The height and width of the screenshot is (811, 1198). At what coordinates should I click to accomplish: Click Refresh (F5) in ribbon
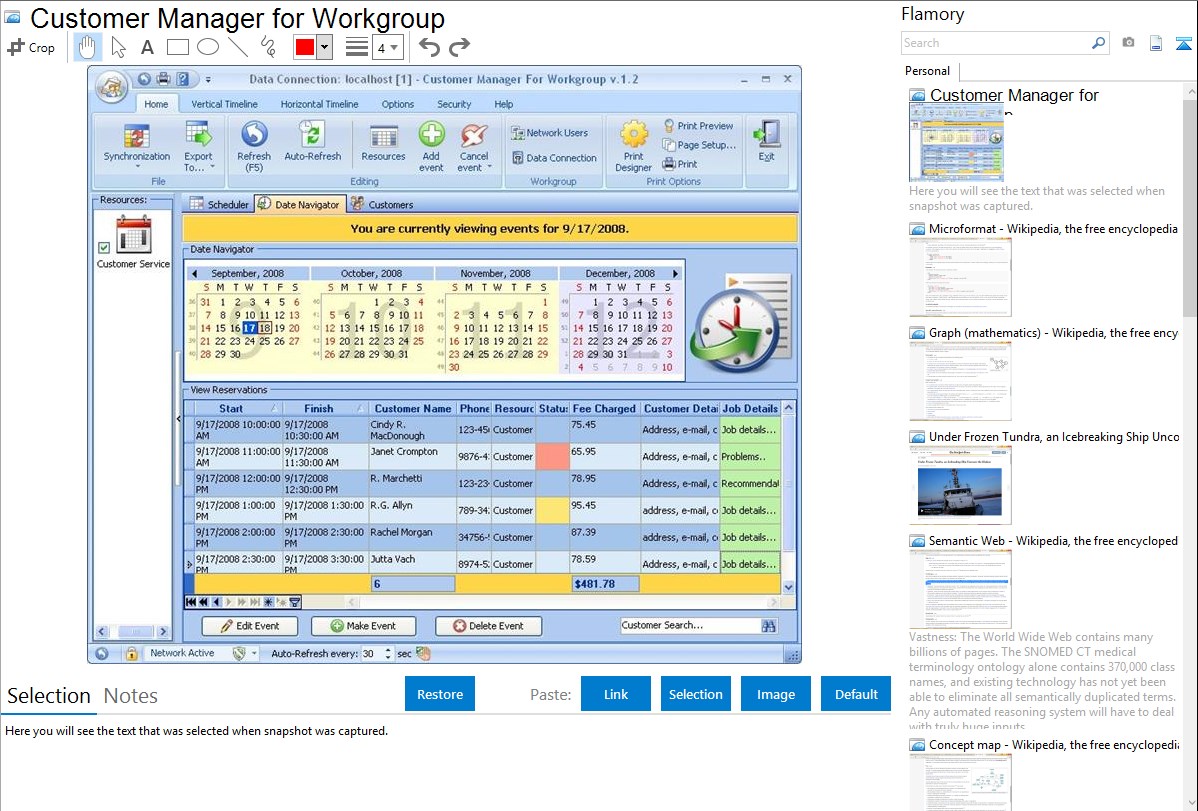coord(254,145)
